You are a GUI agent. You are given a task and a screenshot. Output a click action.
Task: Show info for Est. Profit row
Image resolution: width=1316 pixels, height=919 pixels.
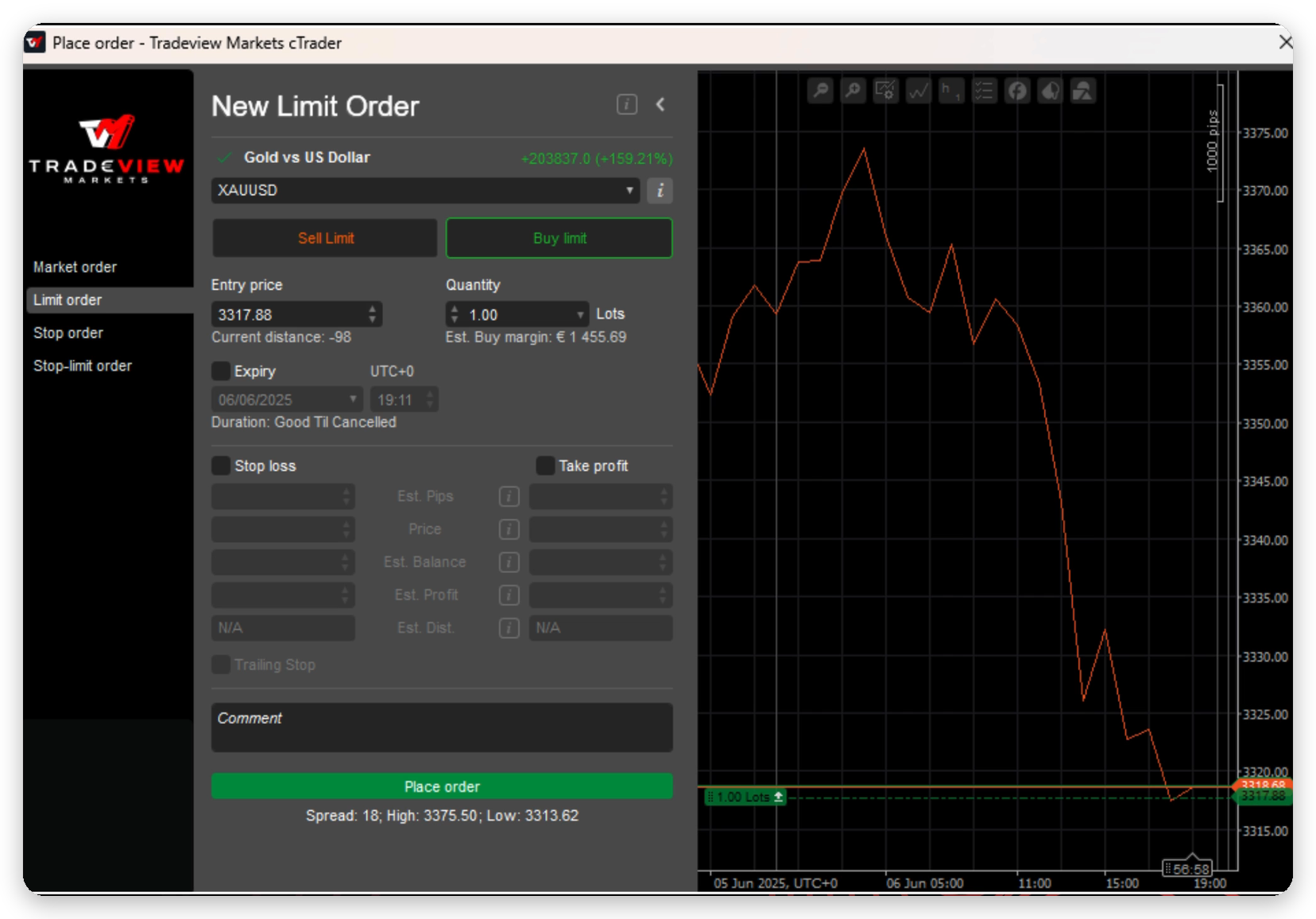coord(509,595)
